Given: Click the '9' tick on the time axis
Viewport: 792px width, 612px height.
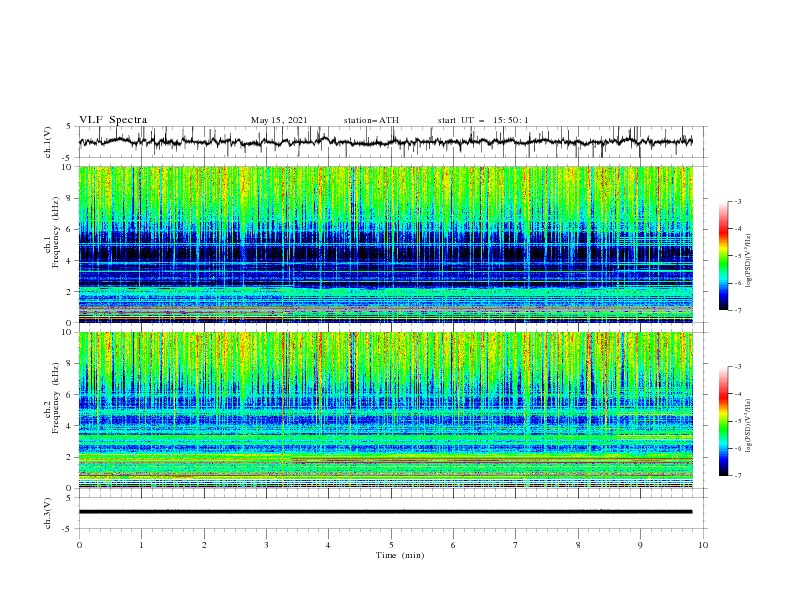Looking at the screenshot, I should point(640,545).
